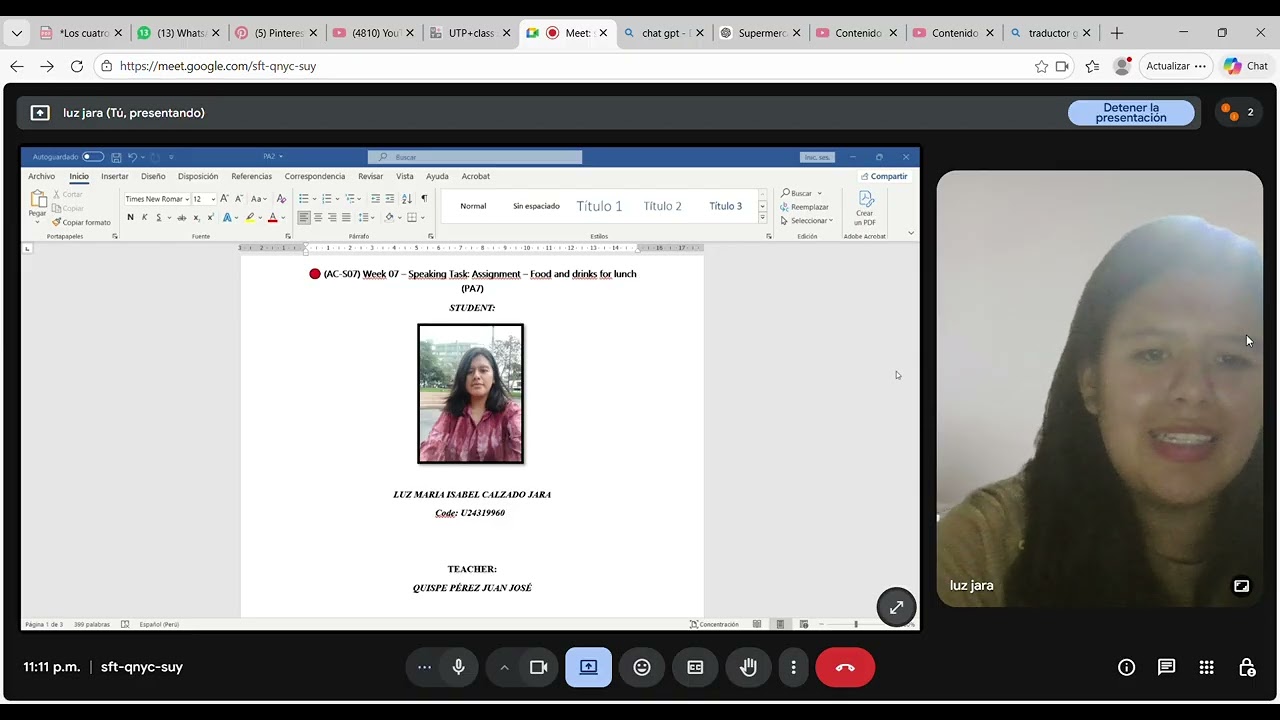Image resolution: width=1280 pixels, height=720 pixels.
Task: Toggle align right in Word ribbon
Action: (332, 217)
